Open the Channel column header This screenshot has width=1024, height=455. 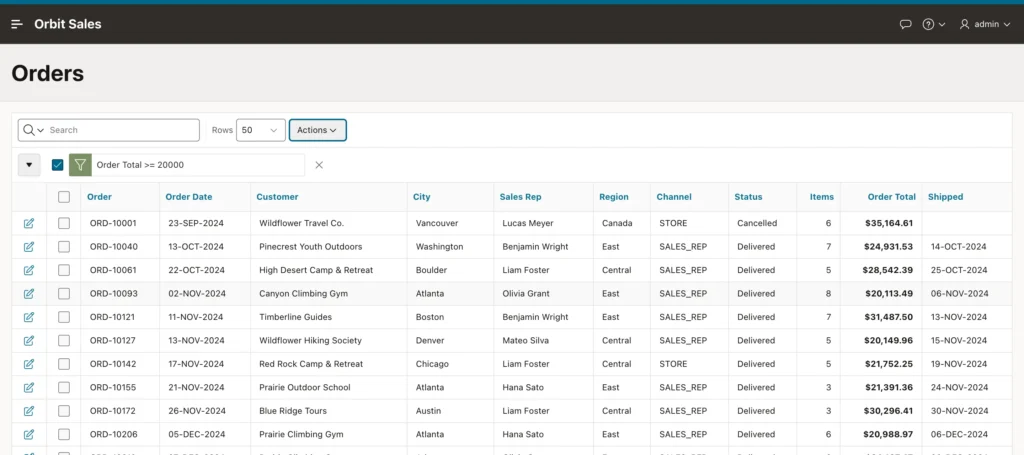point(674,196)
